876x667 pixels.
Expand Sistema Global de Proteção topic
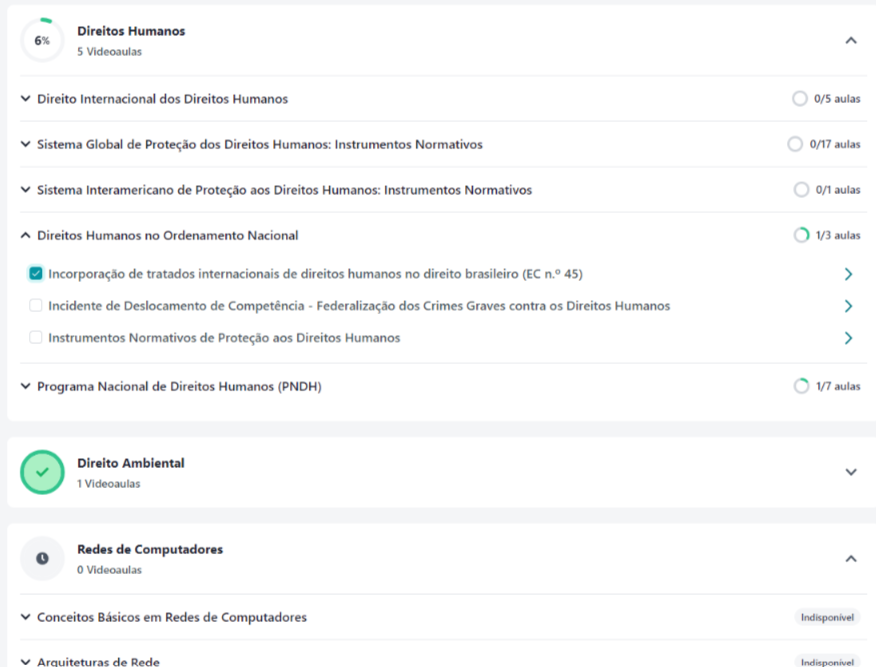25,144
